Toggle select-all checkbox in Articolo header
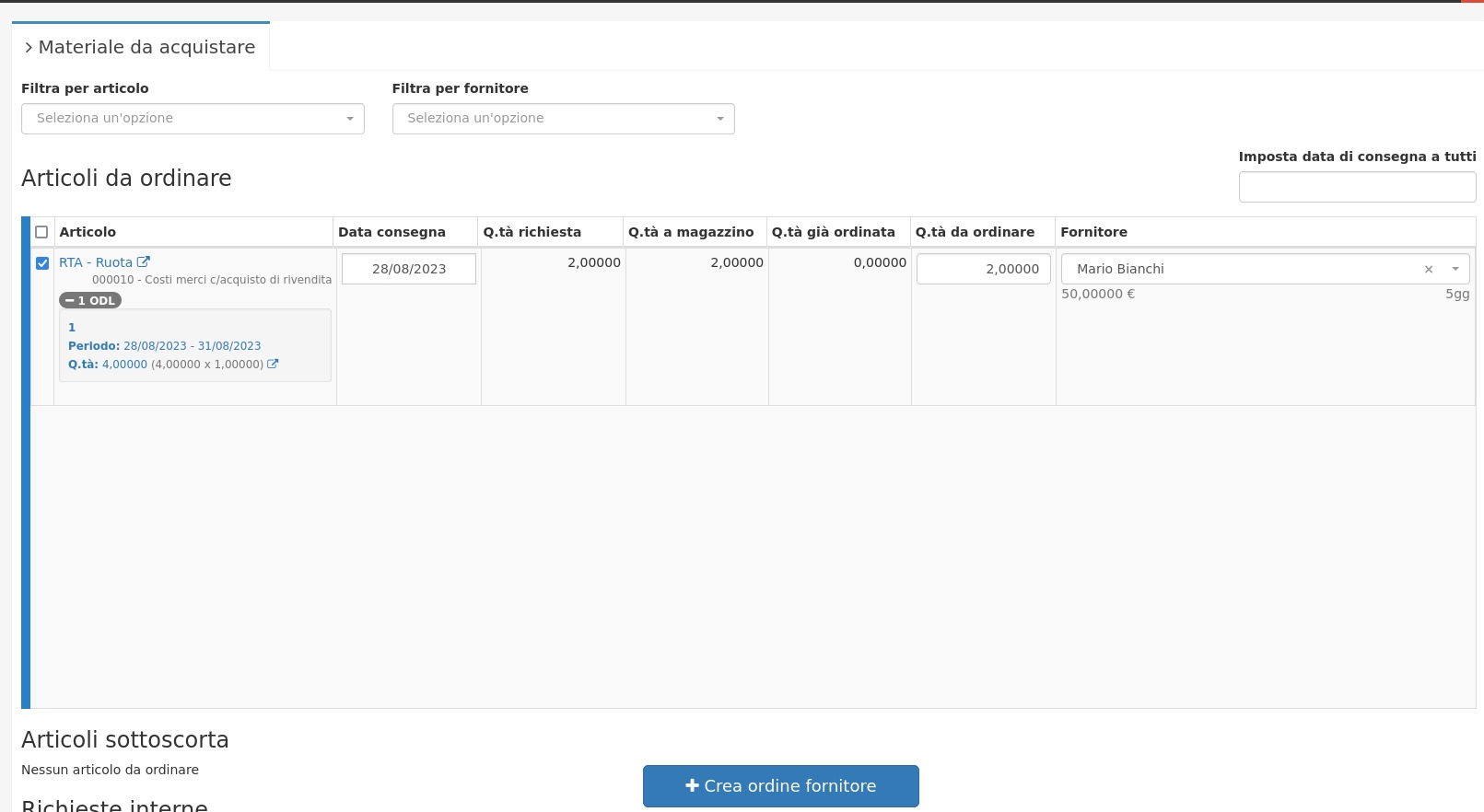 point(41,233)
